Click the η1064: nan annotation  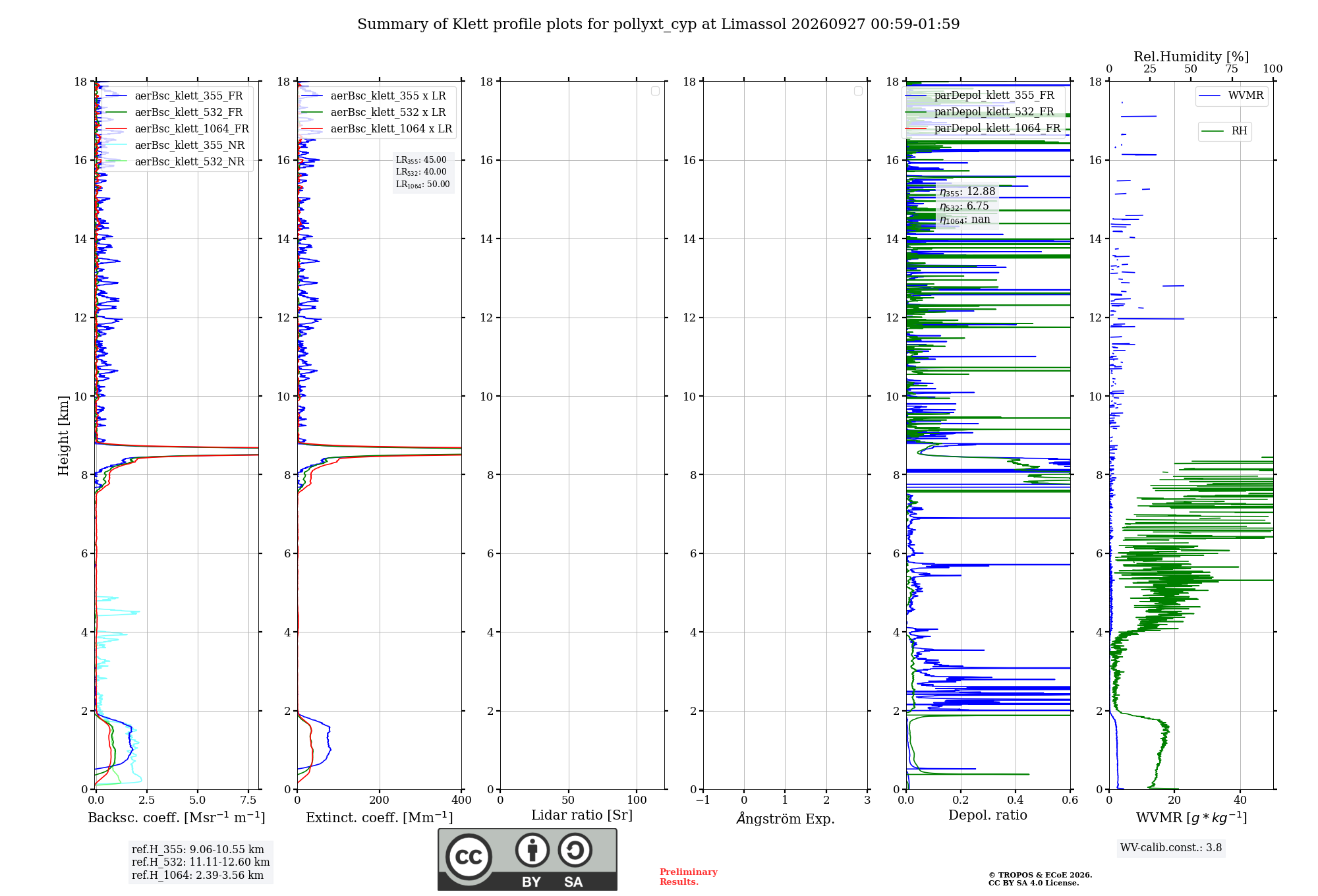965,219
